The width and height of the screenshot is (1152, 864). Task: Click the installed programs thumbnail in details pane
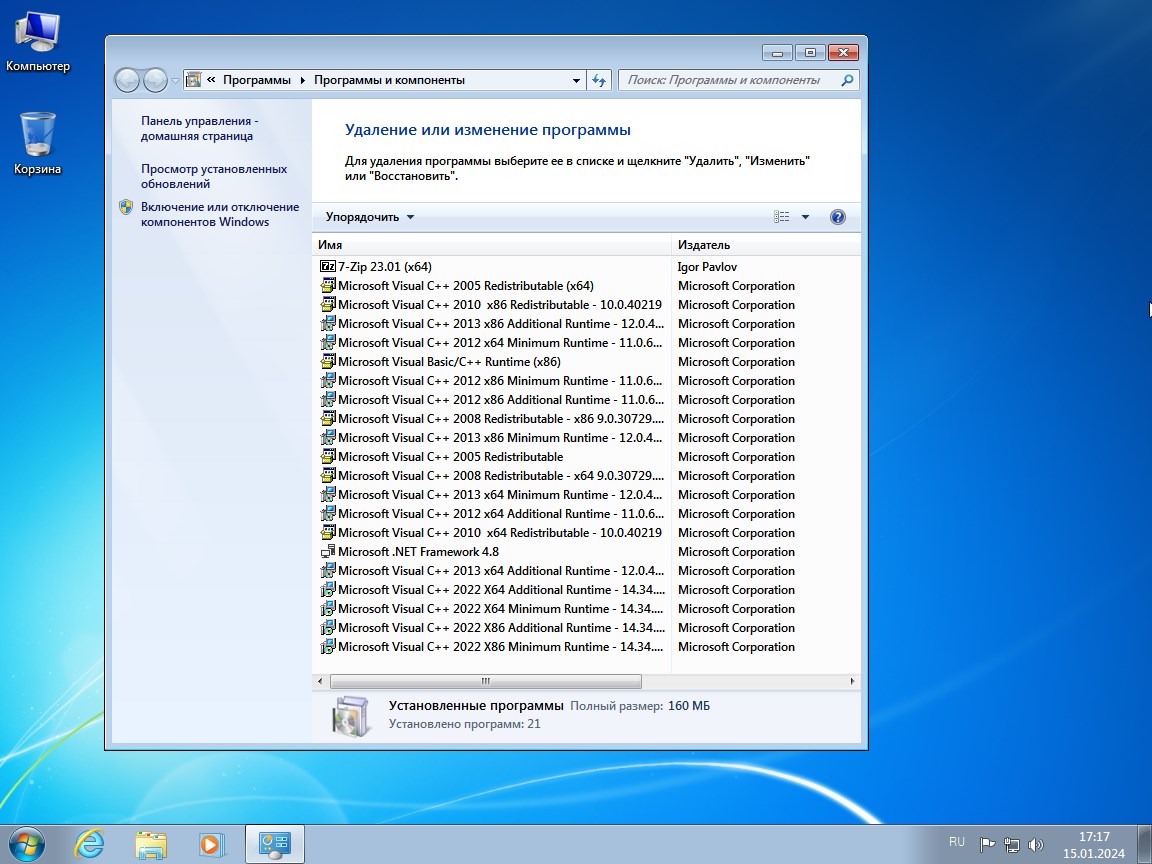click(x=352, y=715)
